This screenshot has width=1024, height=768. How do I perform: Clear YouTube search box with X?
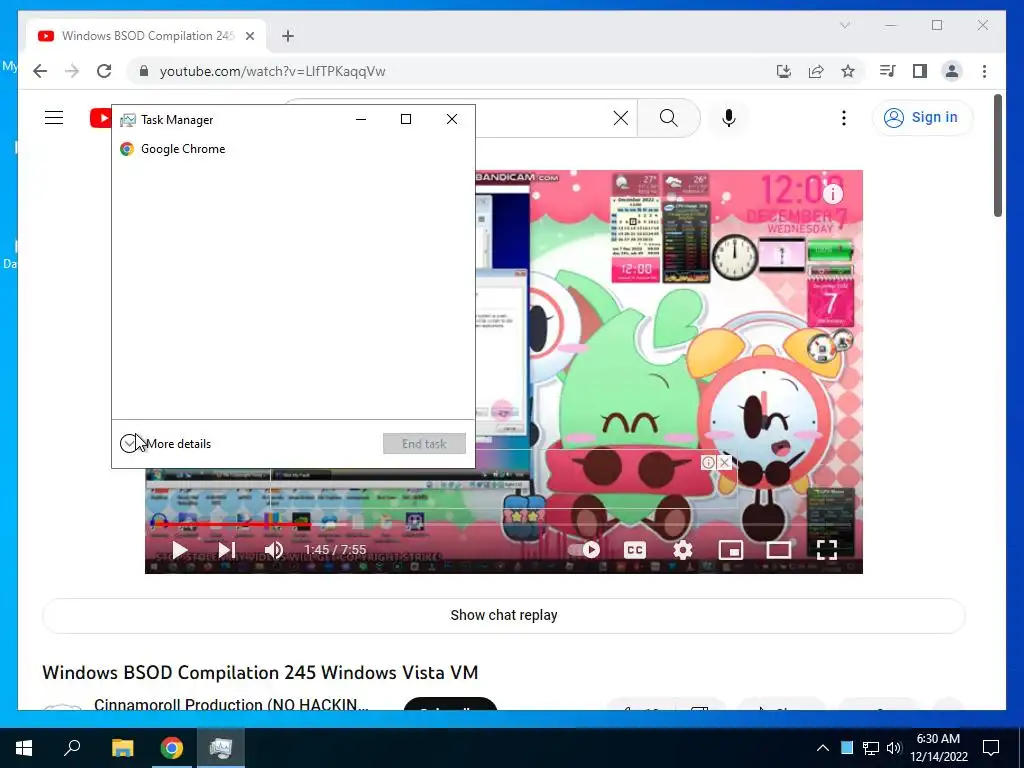point(621,118)
